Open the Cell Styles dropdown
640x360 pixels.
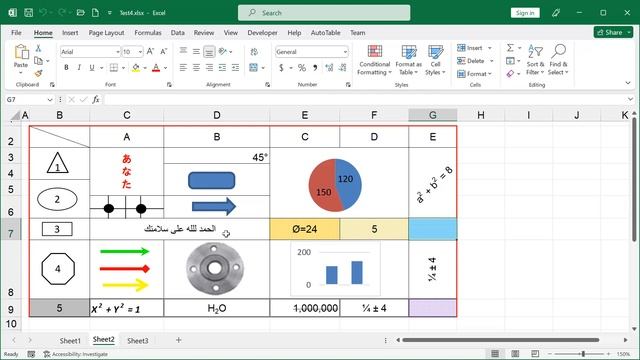tap(435, 60)
